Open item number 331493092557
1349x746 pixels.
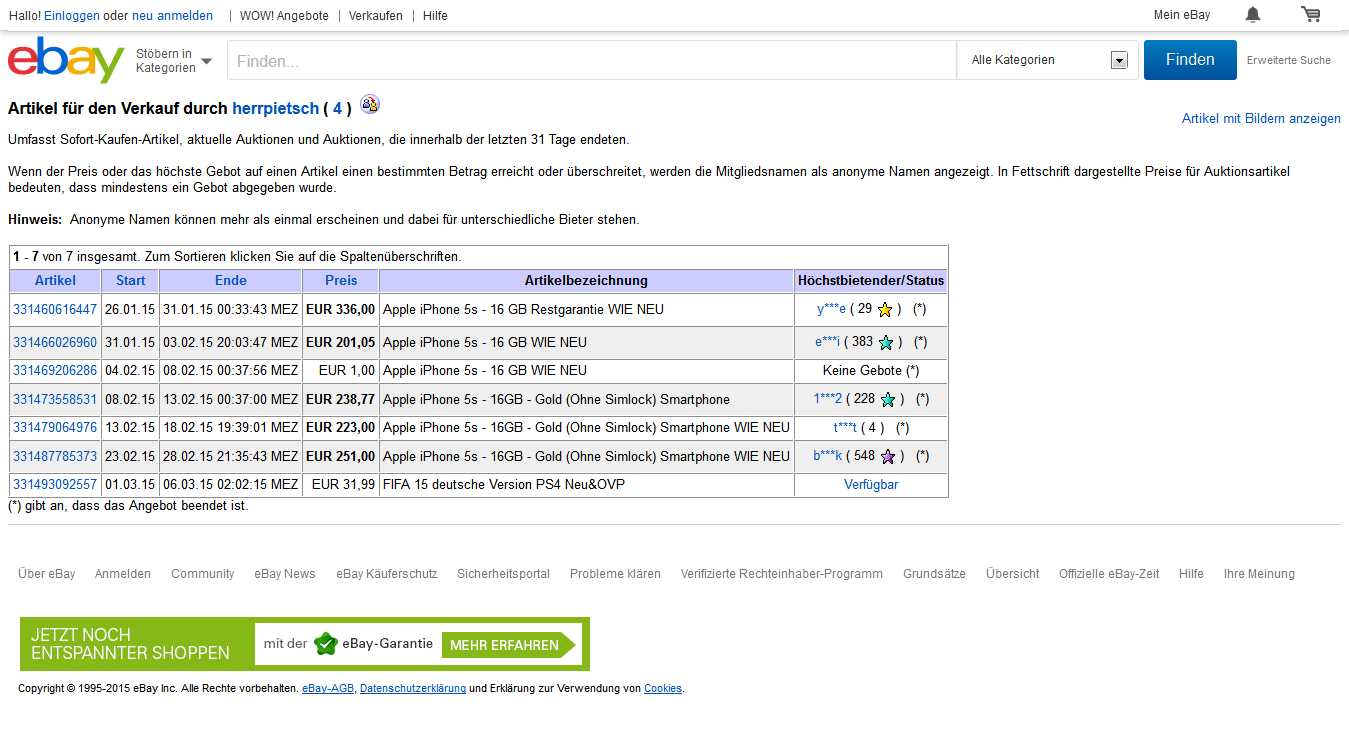[x=55, y=485]
